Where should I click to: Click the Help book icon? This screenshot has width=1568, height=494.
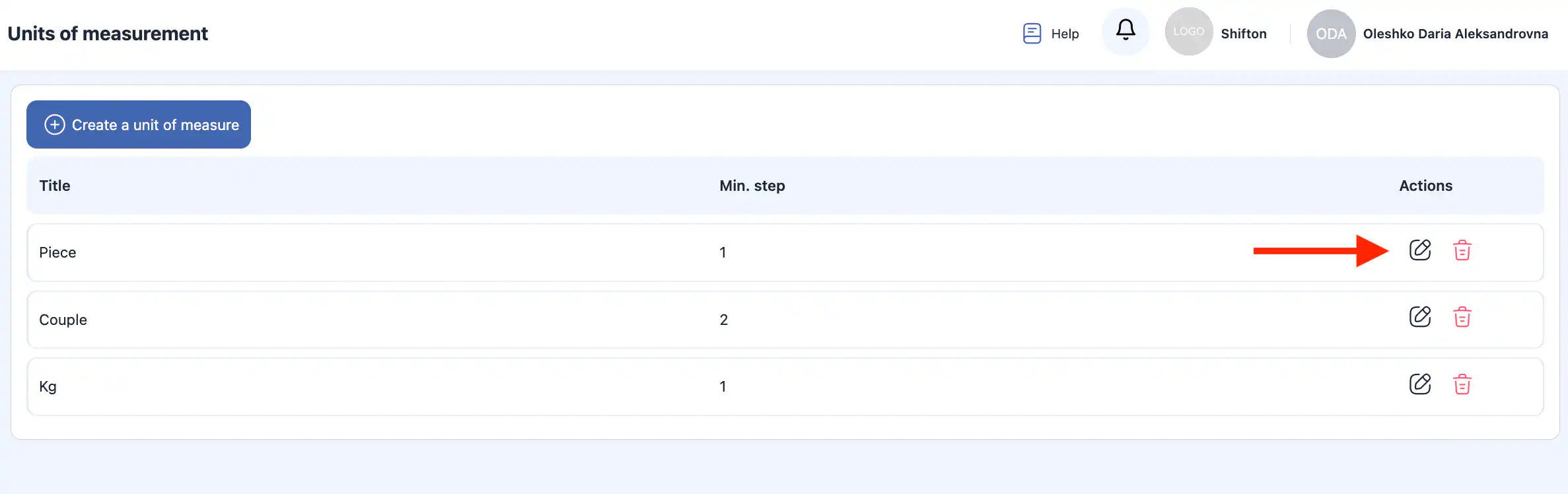pyautogui.click(x=1032, y=33)
